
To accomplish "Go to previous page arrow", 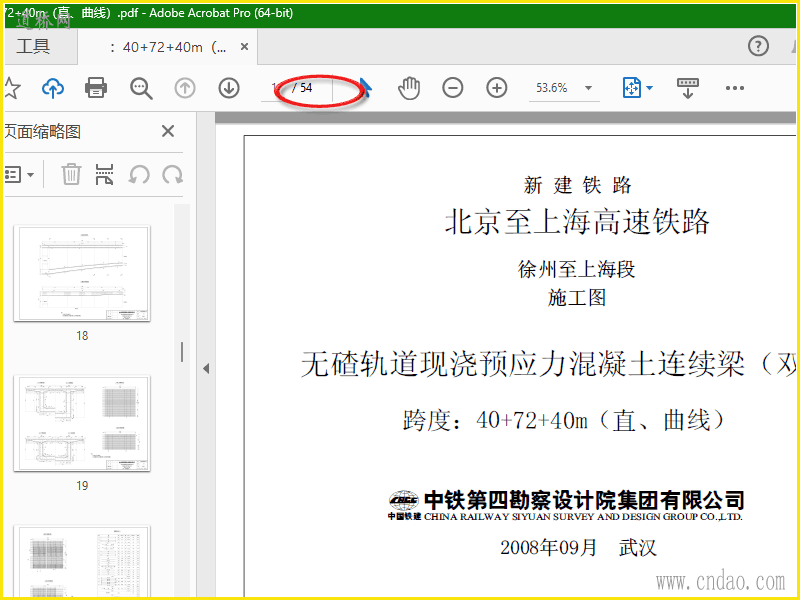I will pyautogui.click(x=185, y=88).
